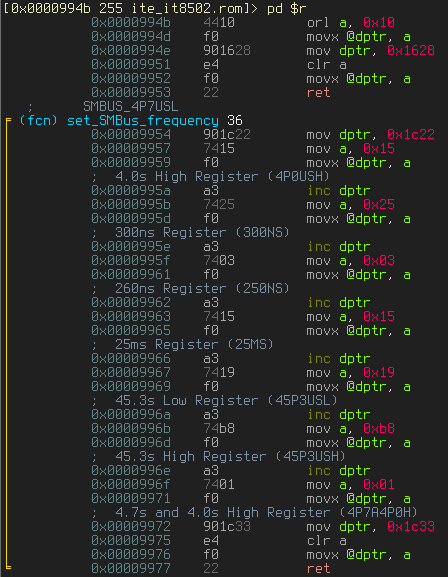Select the red operand 0x1628
Screen dimensions: 448x577
411,51
